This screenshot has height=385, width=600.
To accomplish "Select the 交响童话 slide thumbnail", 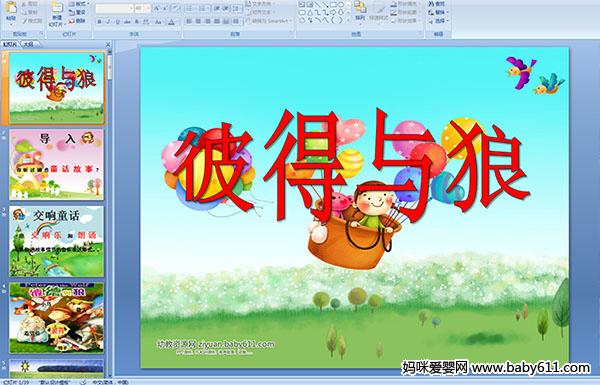I will click(x=56, y=241).
